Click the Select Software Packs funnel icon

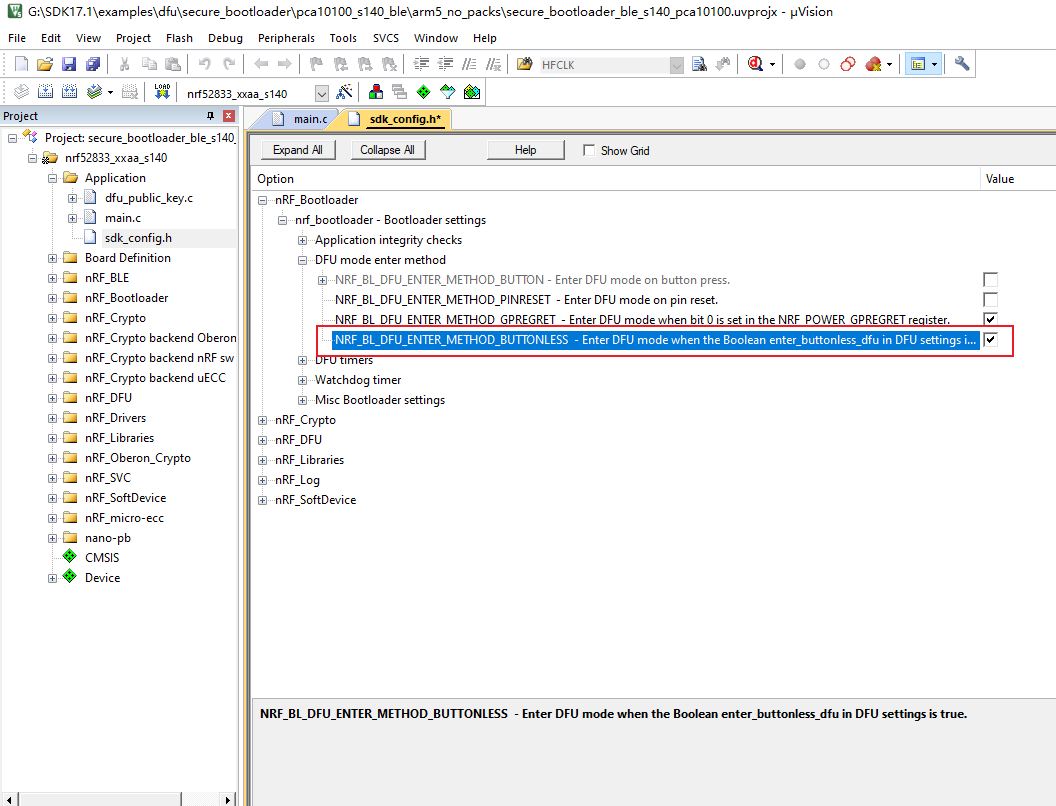click(447, 92)
